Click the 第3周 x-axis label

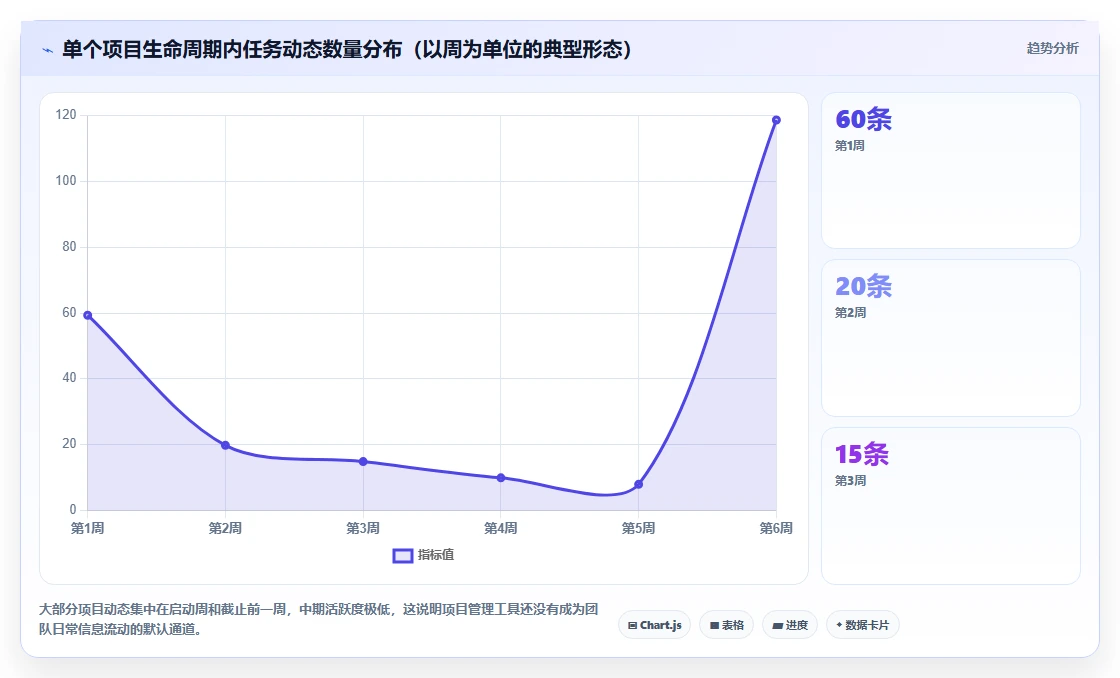[363, 528]
